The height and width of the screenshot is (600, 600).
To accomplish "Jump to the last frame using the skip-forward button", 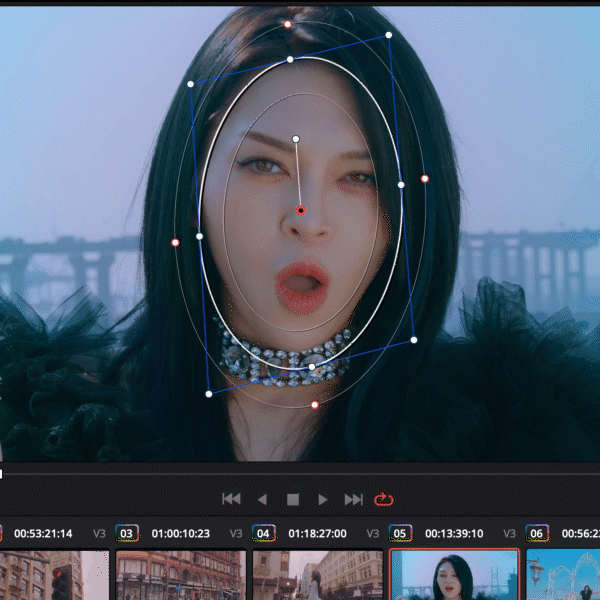I will (354, 499).
